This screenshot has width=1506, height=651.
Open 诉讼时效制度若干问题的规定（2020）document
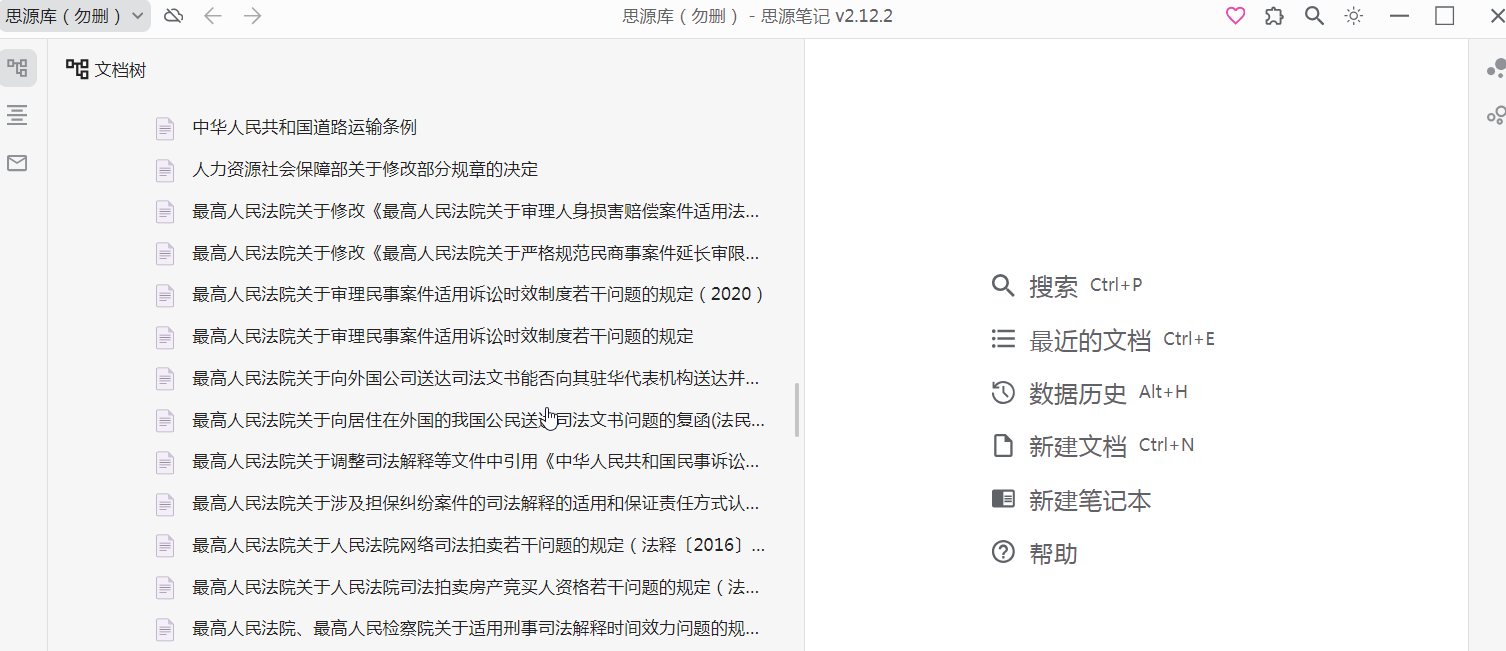(x=479, y=294)
